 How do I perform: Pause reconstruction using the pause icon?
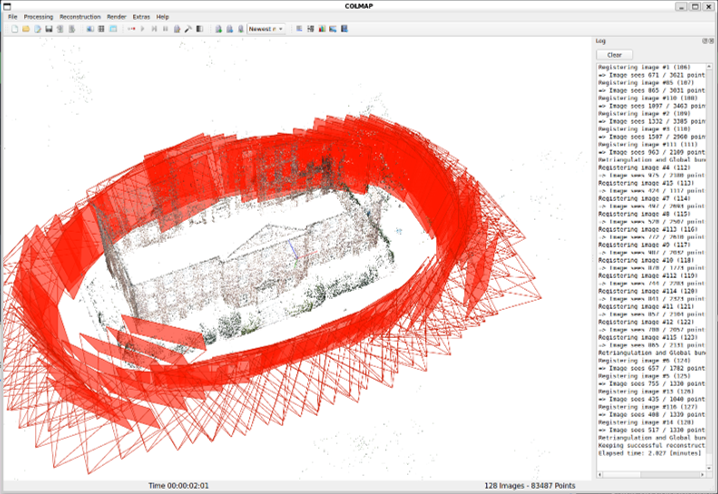[165, 29]
